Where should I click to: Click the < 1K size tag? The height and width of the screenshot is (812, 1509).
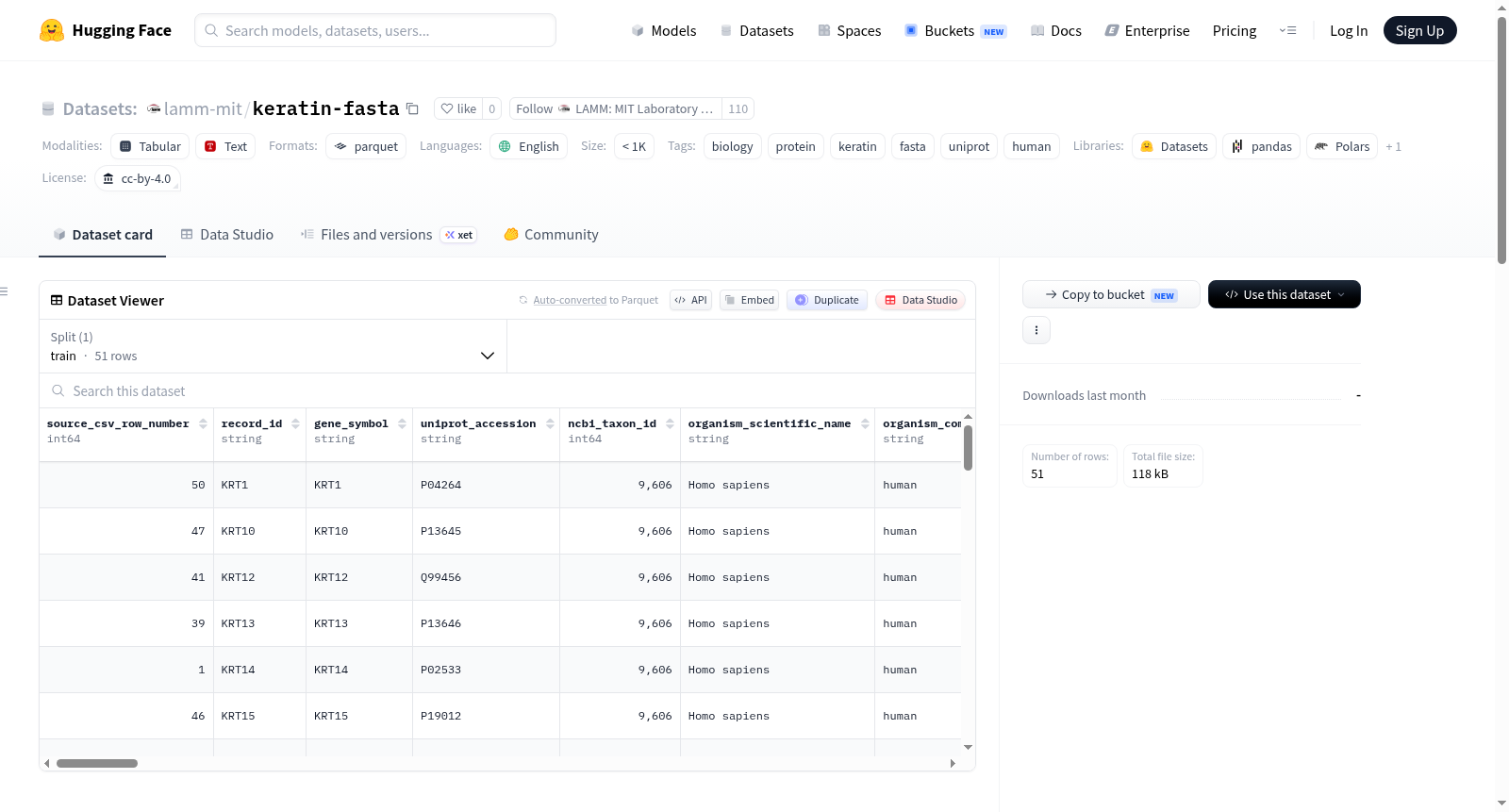click(634, 146)
